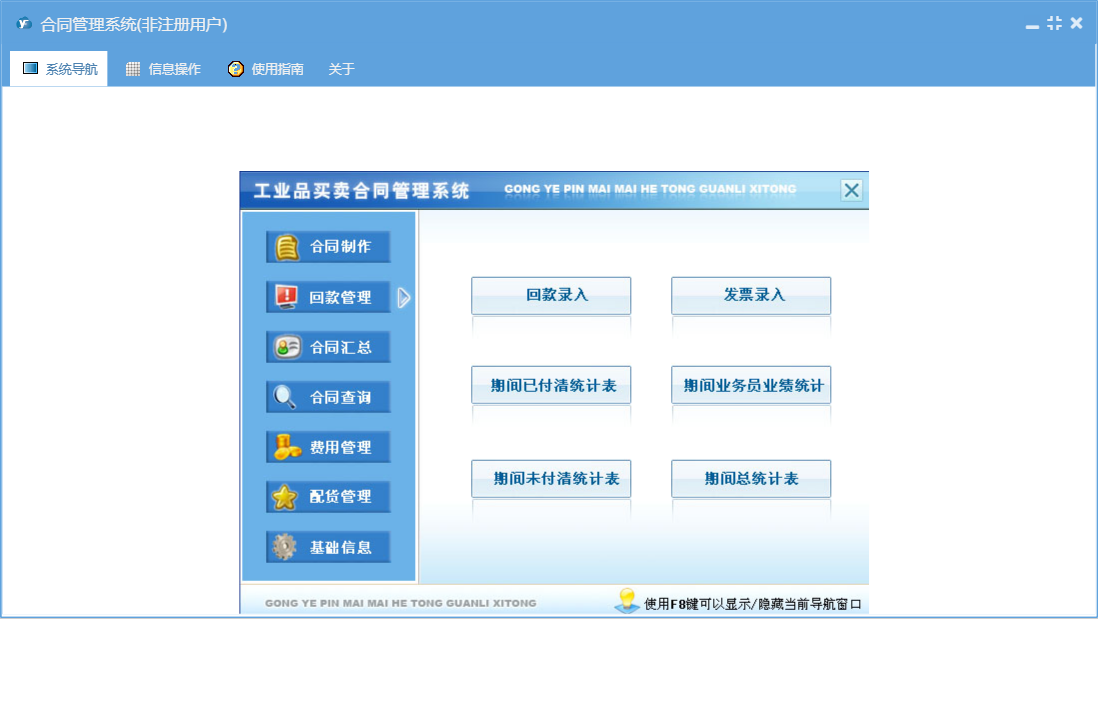The image size is (1098, 728).
Task: Close the 合同管理系统 main window
Action: 1077,23
